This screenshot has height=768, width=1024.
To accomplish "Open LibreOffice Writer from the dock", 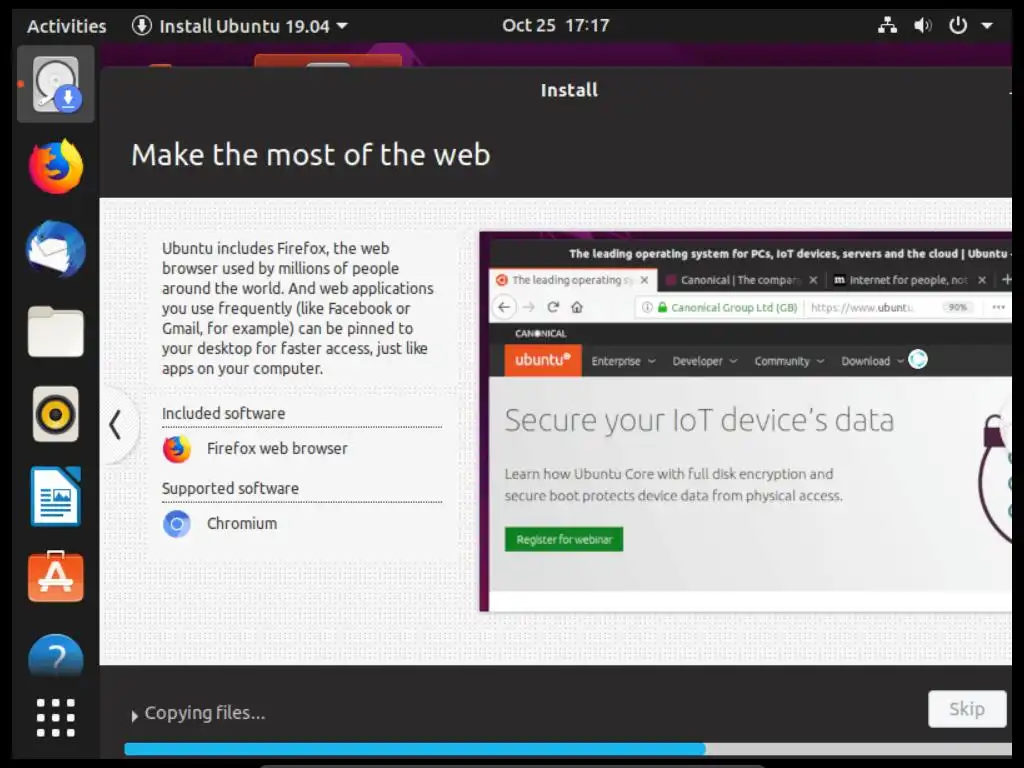I will pyautogui.click(x=56, y=496).
